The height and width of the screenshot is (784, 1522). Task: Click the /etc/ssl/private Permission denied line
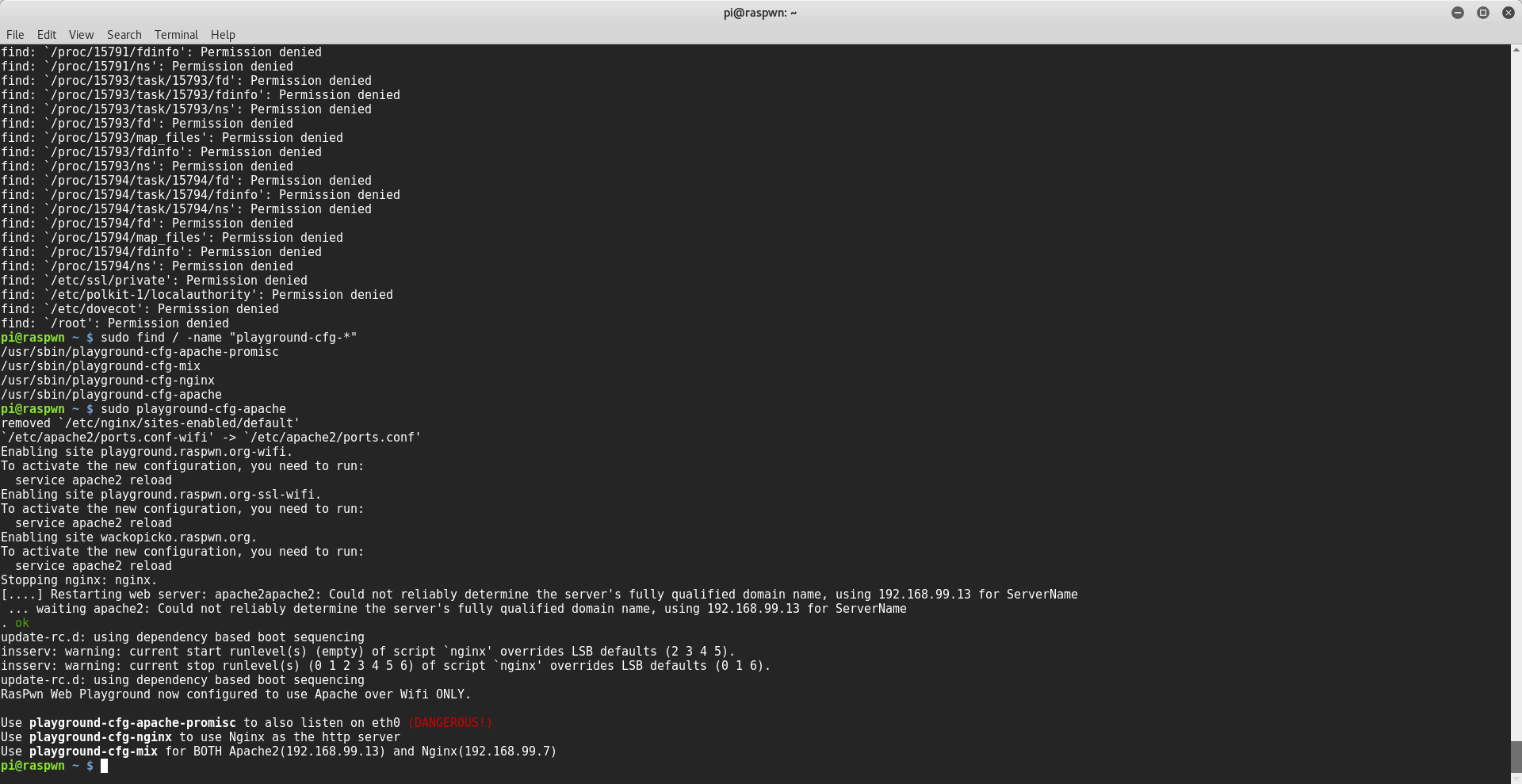pos(154,281)
